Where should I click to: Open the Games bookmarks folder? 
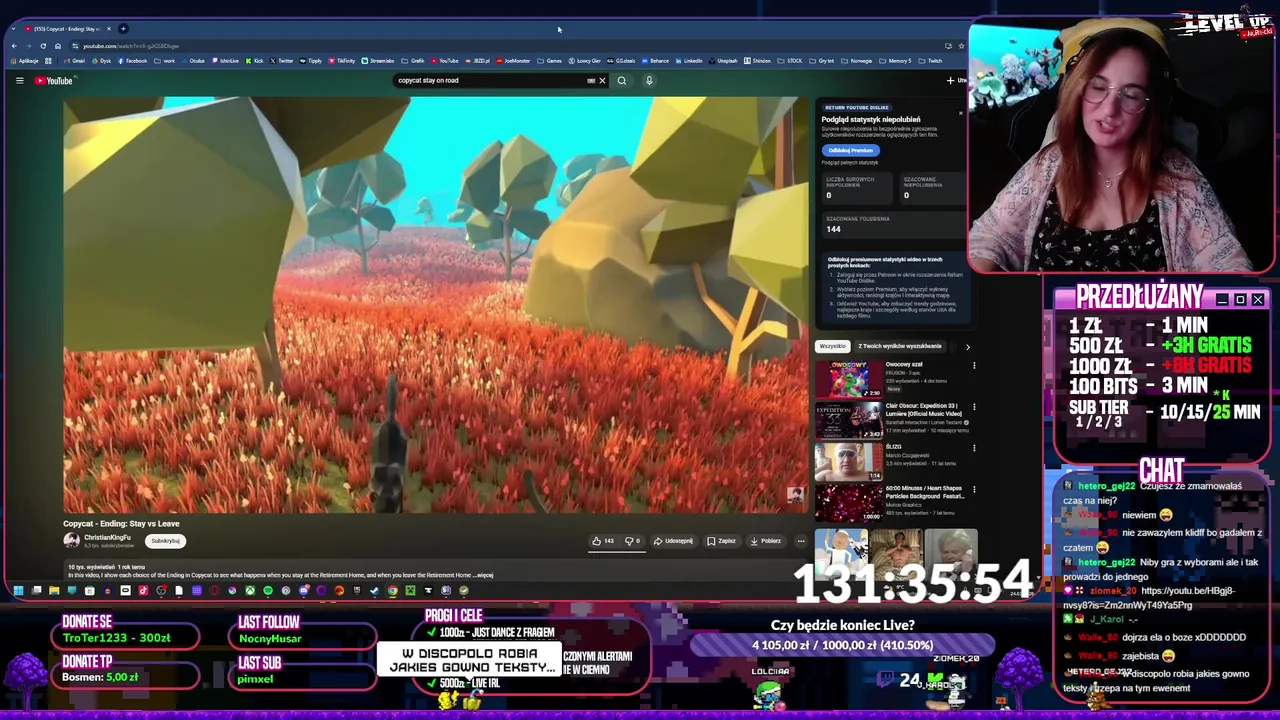(x=550, y=61)
